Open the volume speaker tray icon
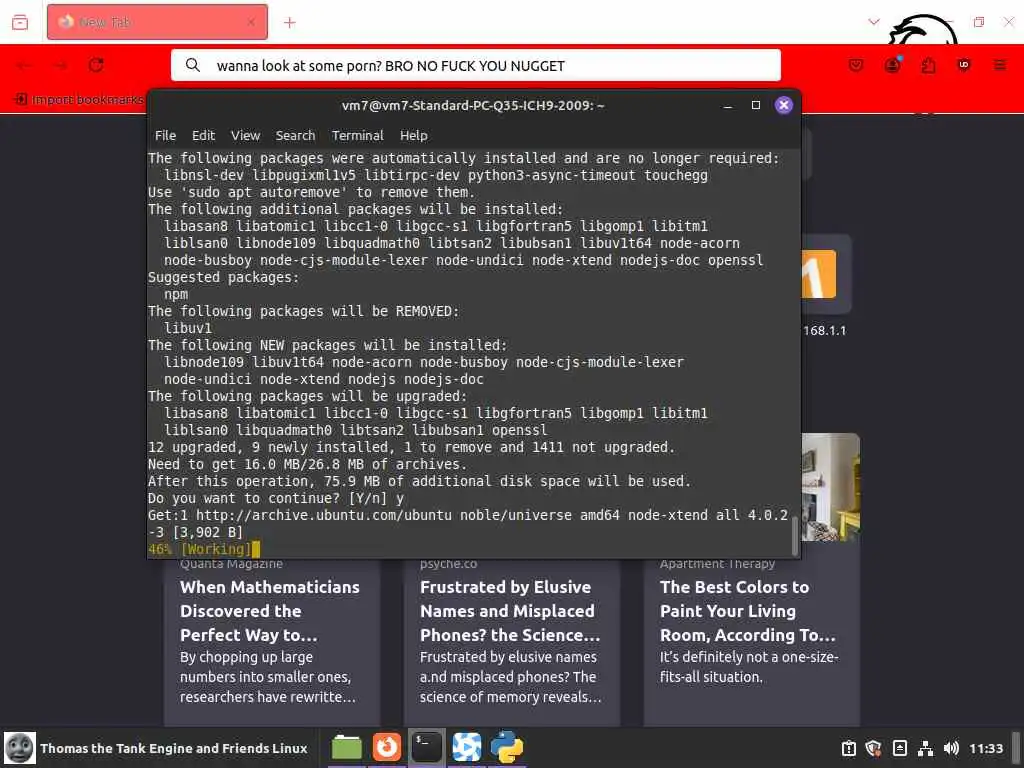This screenshot has width=1024, height=768. click(x=951, y=748)
